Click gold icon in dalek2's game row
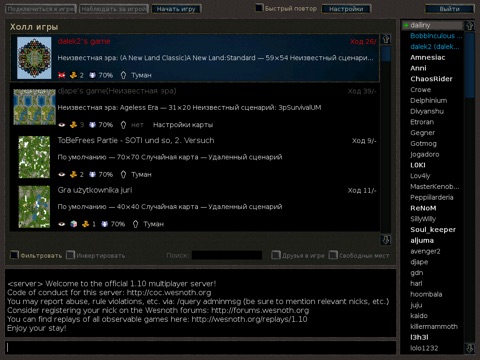 tap(73, 75)
